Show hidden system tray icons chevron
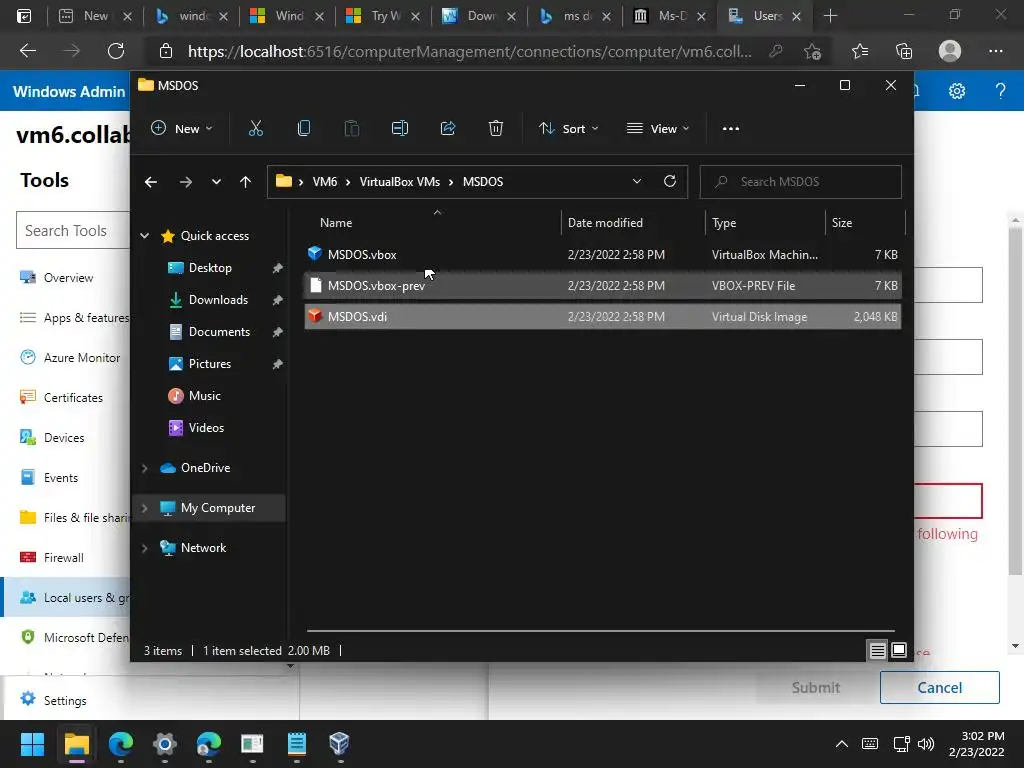 coord(842,744)
